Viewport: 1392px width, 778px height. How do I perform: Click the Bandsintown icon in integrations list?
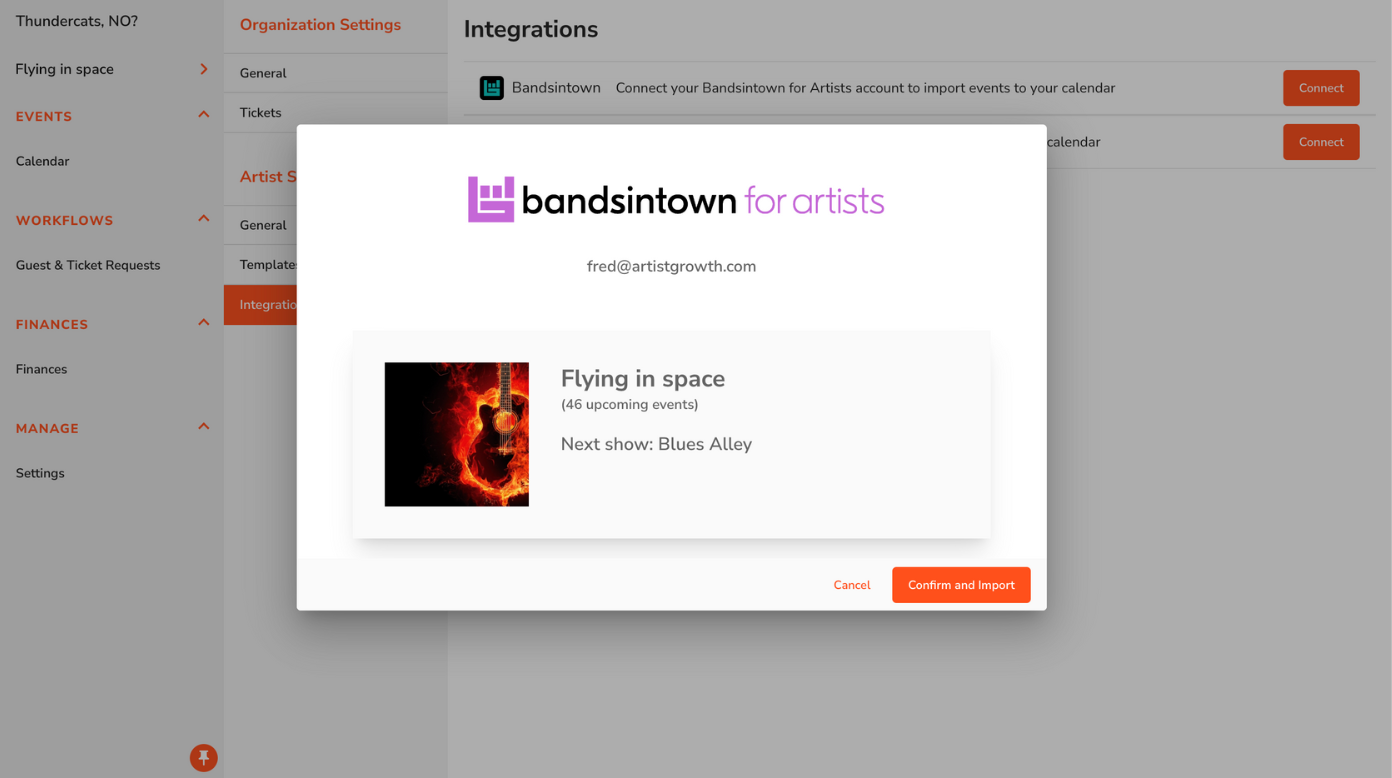[491, 88]
